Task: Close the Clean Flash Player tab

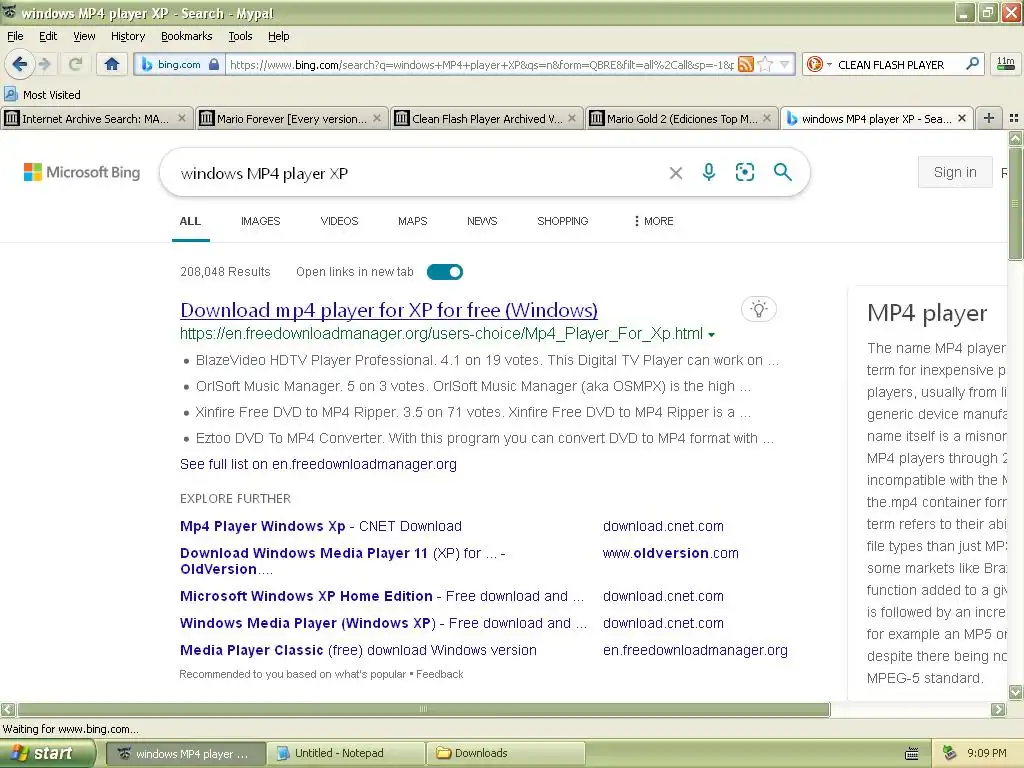Action: tap(572, 118)
